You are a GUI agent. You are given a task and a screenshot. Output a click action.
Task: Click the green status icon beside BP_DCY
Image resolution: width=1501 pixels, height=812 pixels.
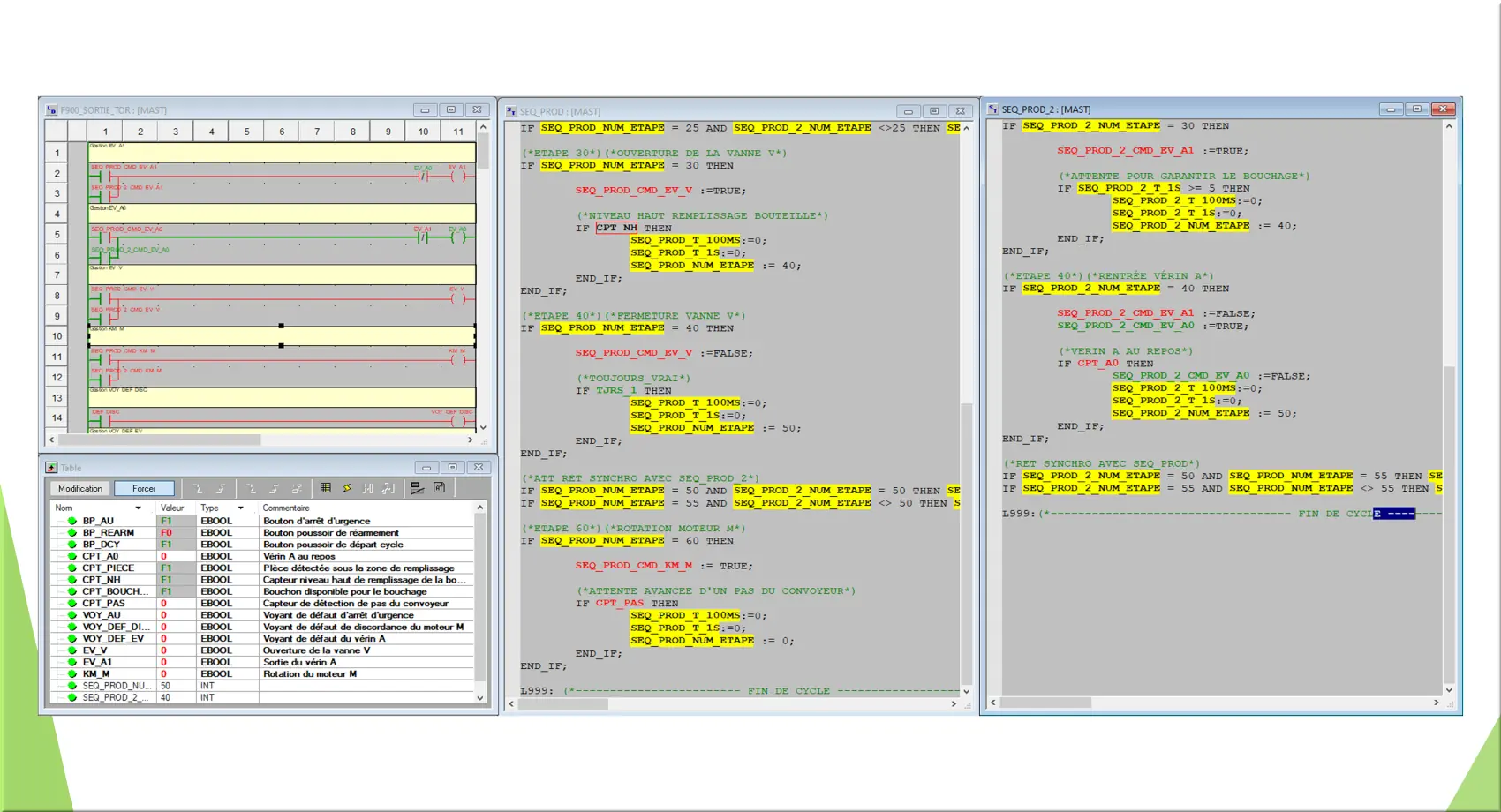(72, 545)
